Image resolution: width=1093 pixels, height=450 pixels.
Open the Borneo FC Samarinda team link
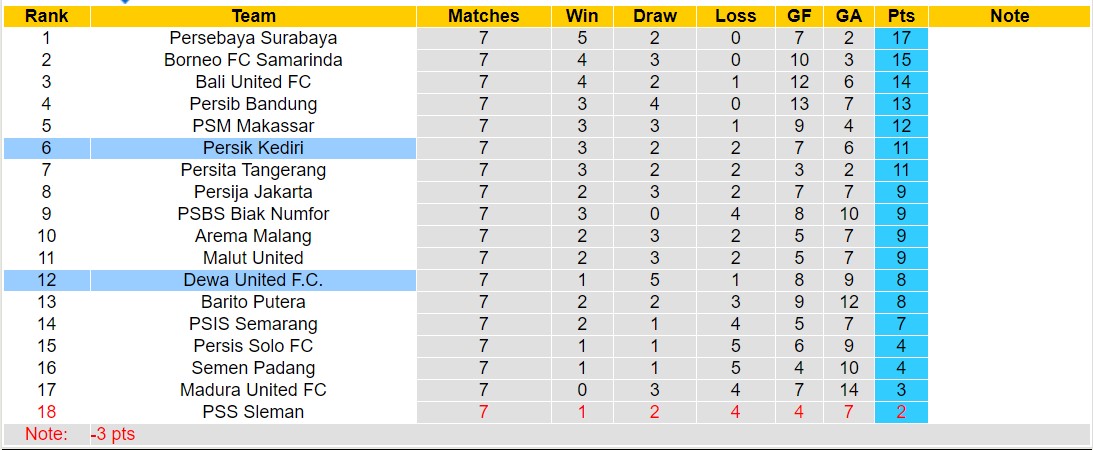253,60
